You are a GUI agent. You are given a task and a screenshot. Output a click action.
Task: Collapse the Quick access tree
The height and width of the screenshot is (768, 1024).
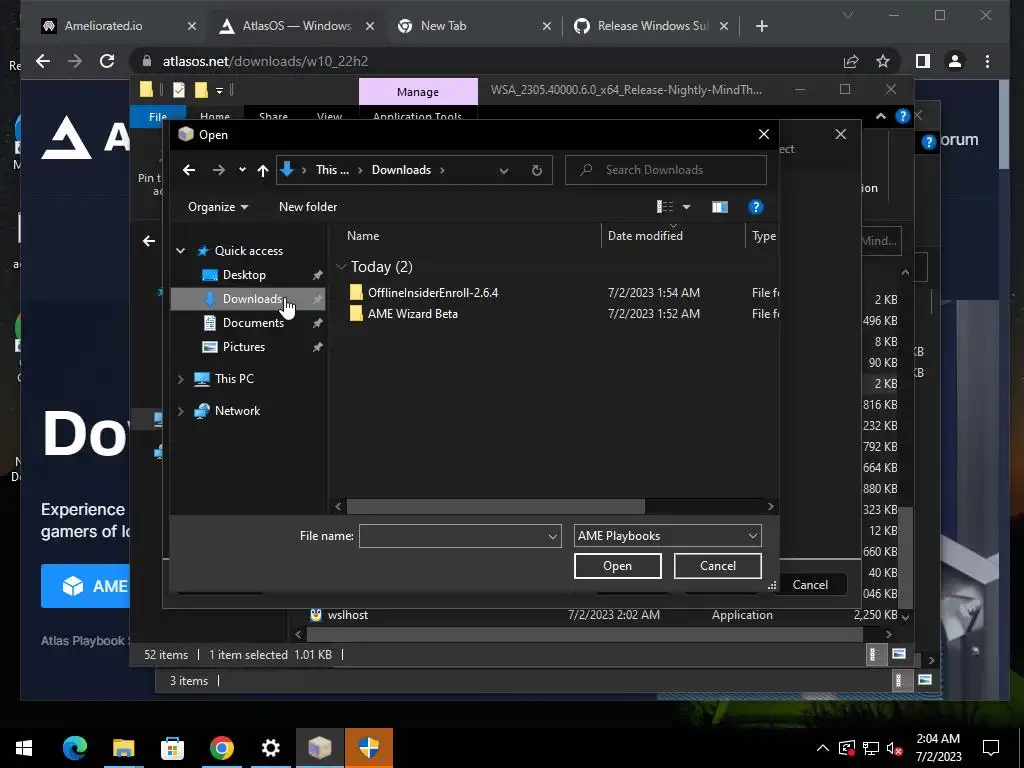(x=181, y=251)
